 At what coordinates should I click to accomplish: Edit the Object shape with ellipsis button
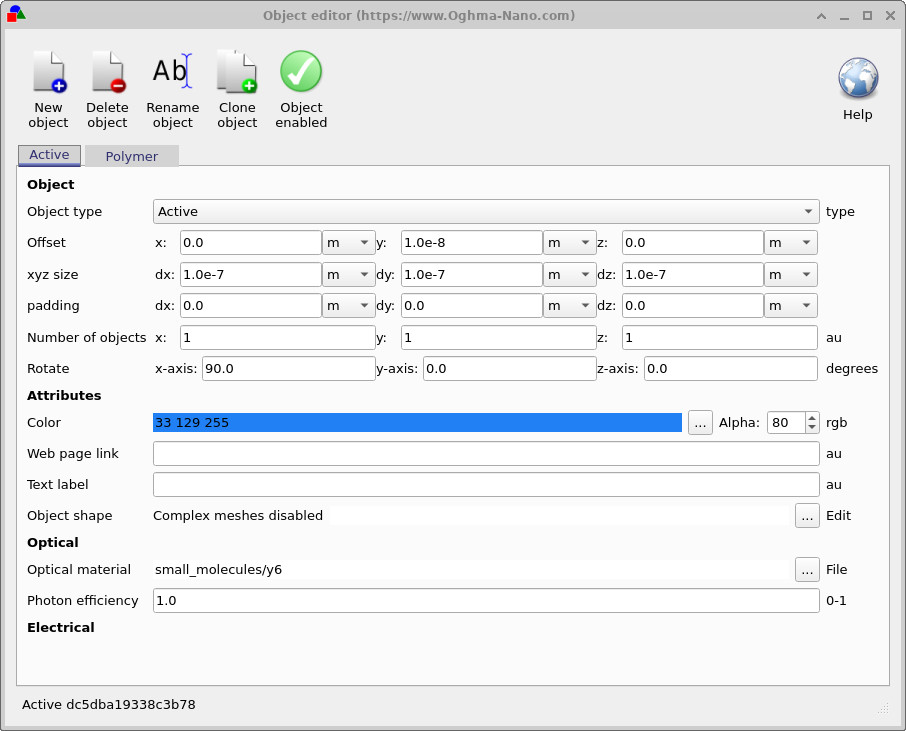(x=807, y=515)
